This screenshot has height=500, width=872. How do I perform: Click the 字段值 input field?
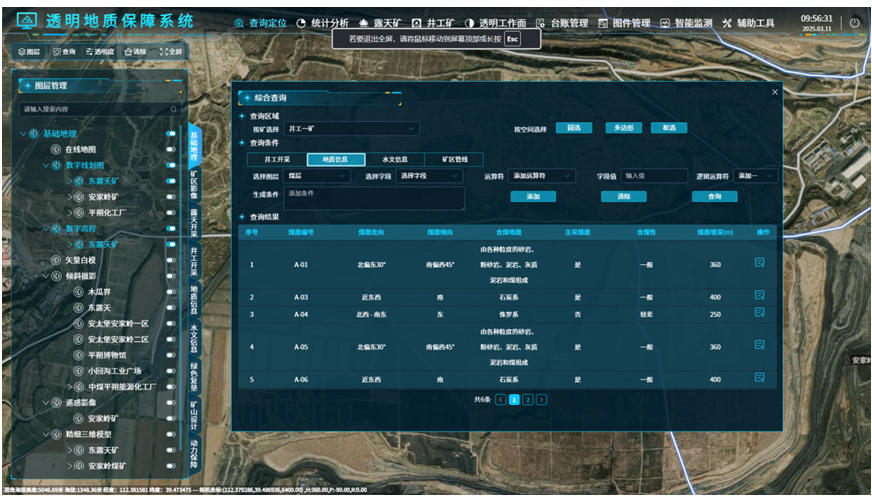click(x=654, y=176)
